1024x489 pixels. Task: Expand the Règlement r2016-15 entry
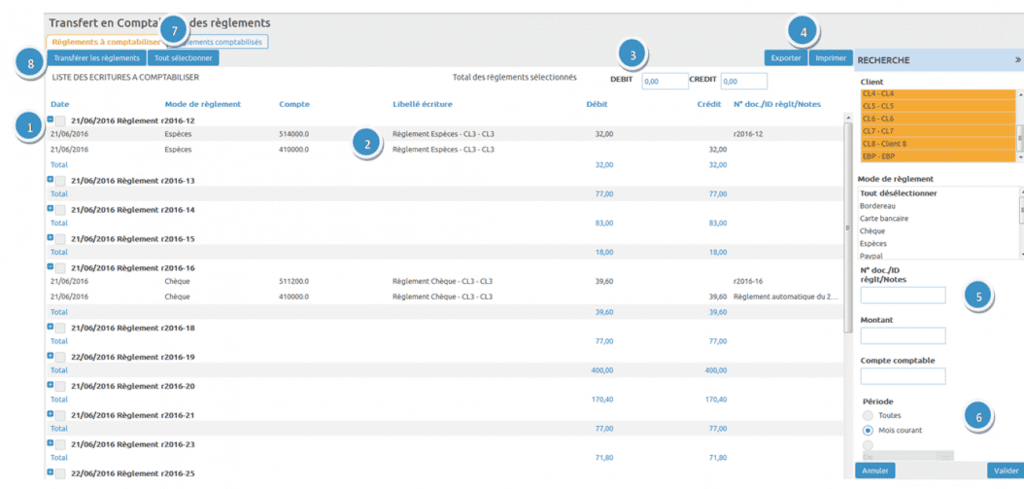pyautogui.click(x=50, y=238)
